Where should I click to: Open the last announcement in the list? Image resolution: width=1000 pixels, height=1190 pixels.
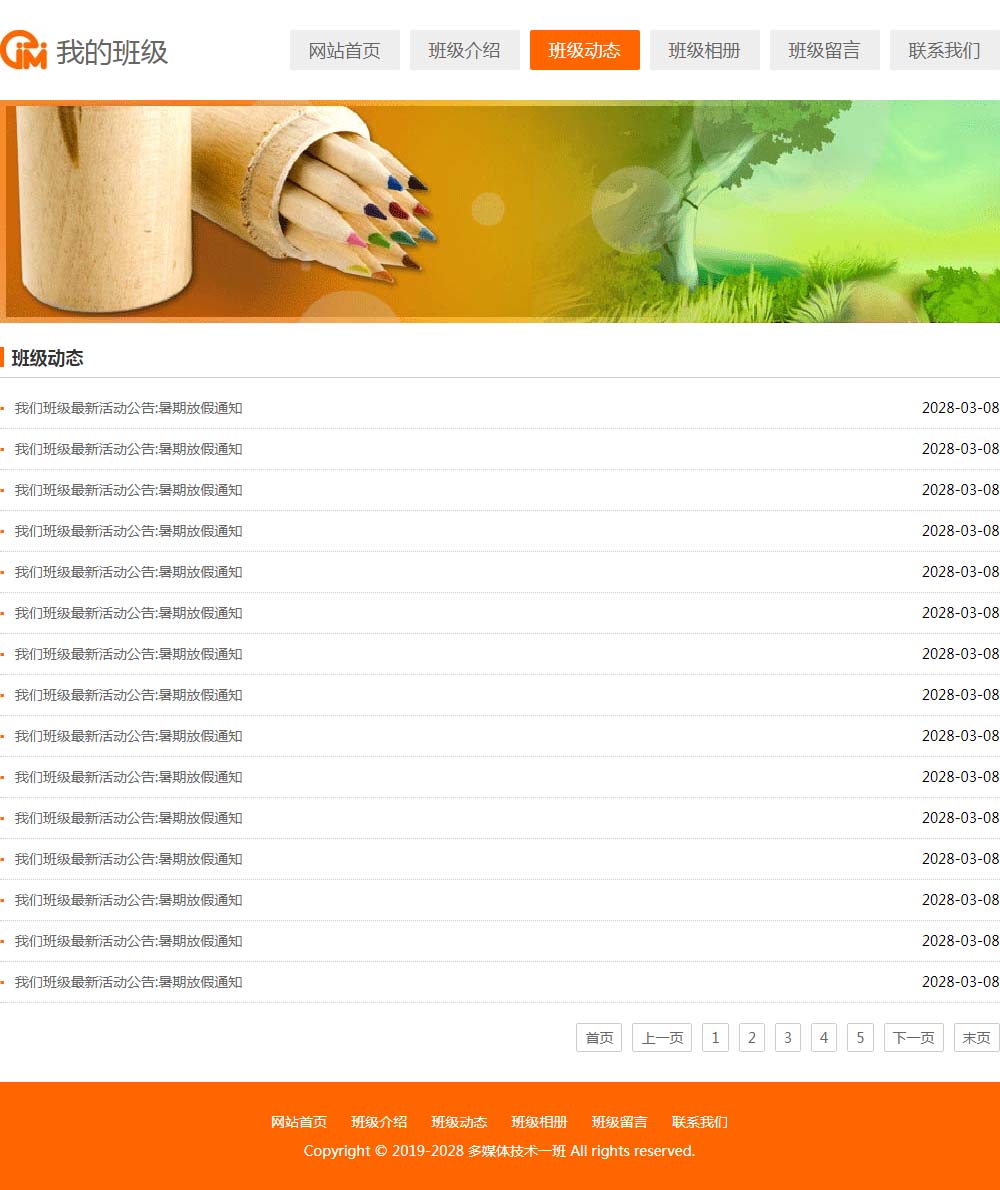pos(128,982)
